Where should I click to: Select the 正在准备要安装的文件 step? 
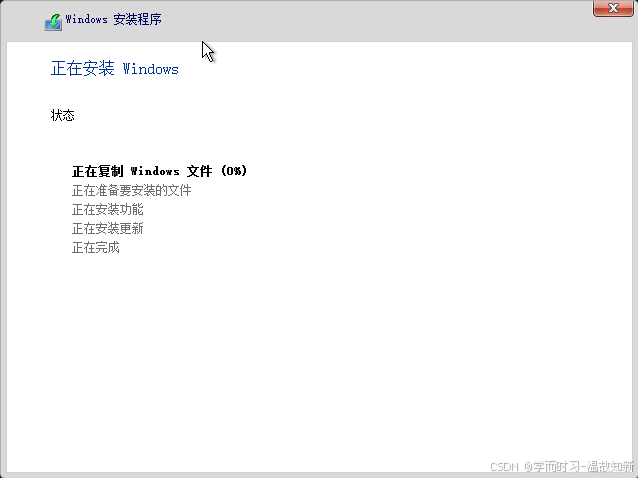[x=131, y=190]
